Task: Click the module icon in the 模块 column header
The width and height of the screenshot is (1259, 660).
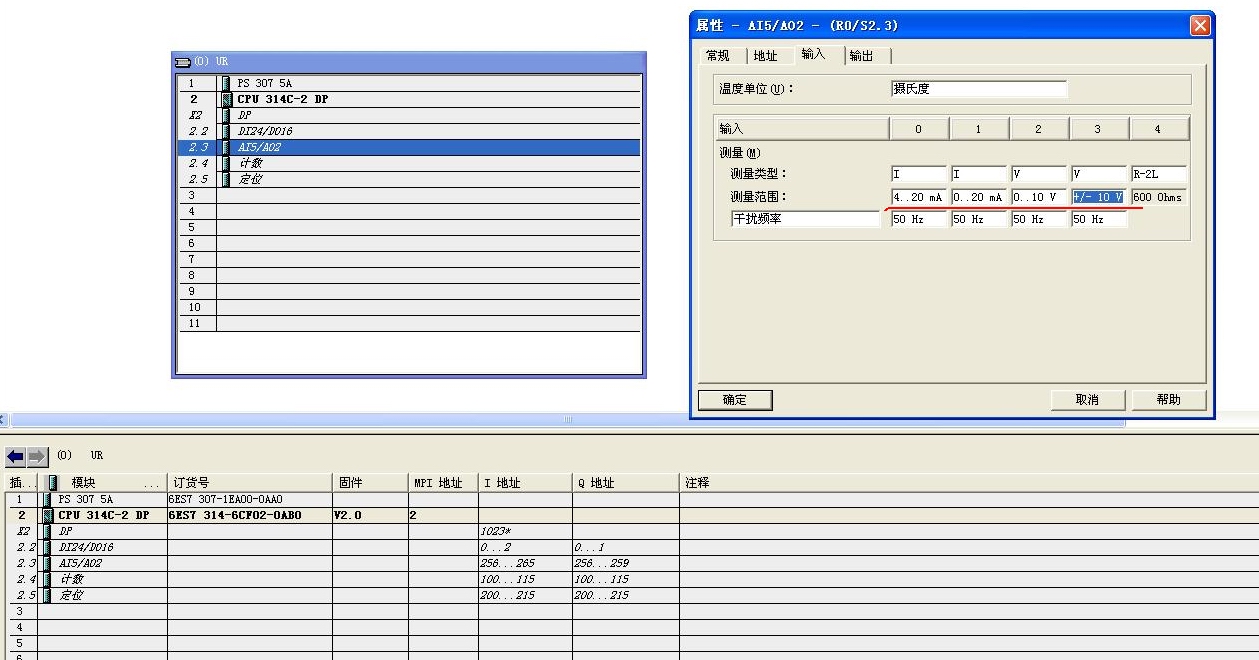Action: click(x=54, y=482)
